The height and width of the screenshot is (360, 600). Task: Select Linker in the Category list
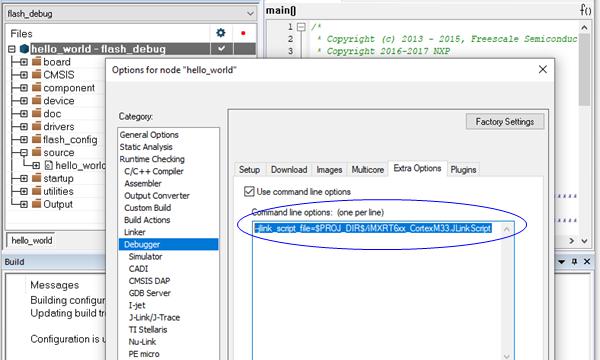pos(135,232)
